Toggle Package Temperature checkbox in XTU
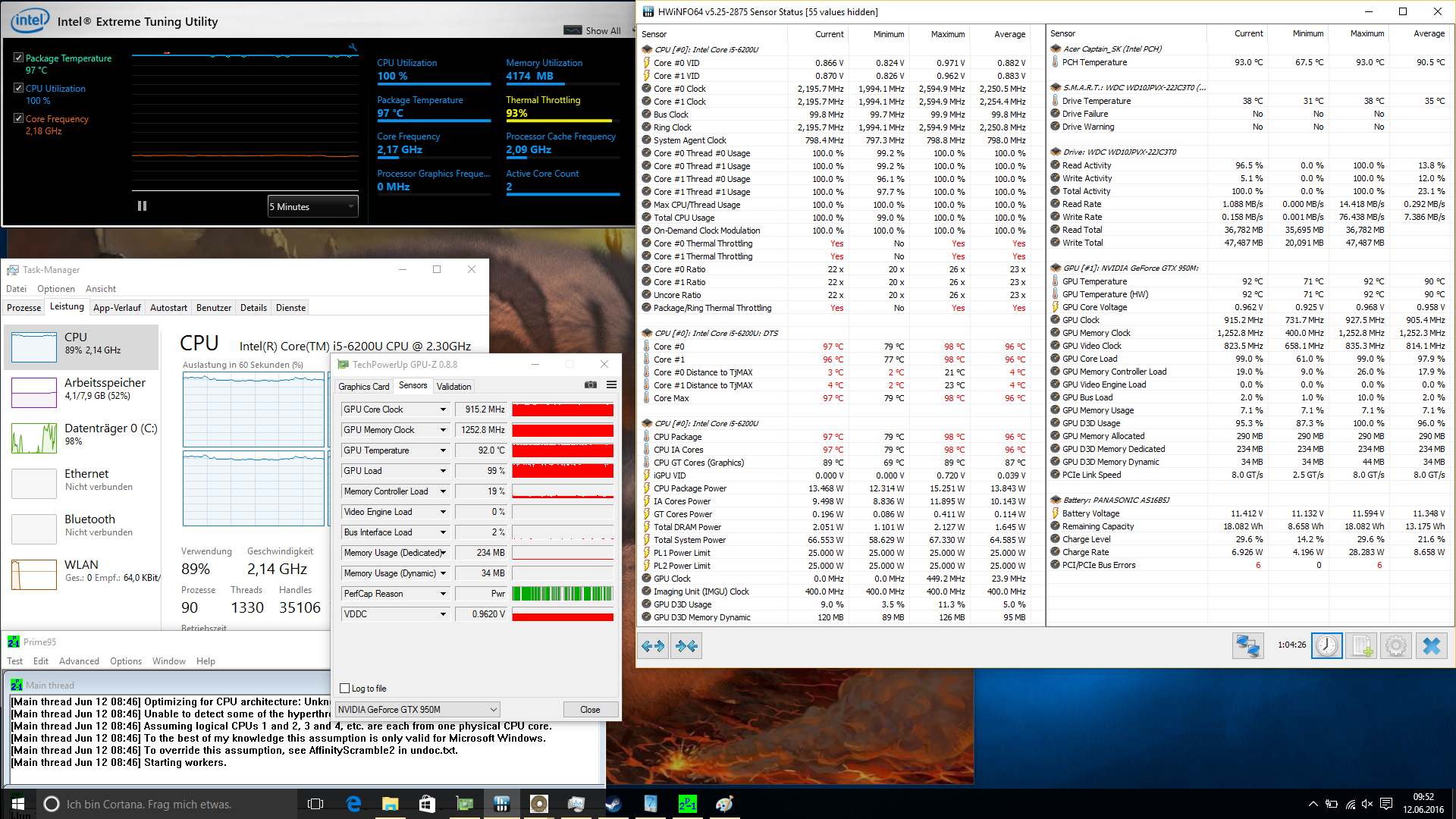 (x=18, y=58)
